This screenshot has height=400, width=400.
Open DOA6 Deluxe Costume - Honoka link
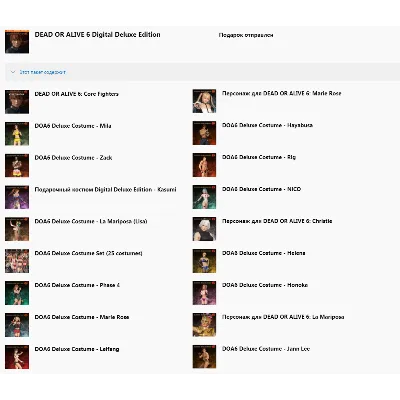pyautogui.click(x=265, y=285)
